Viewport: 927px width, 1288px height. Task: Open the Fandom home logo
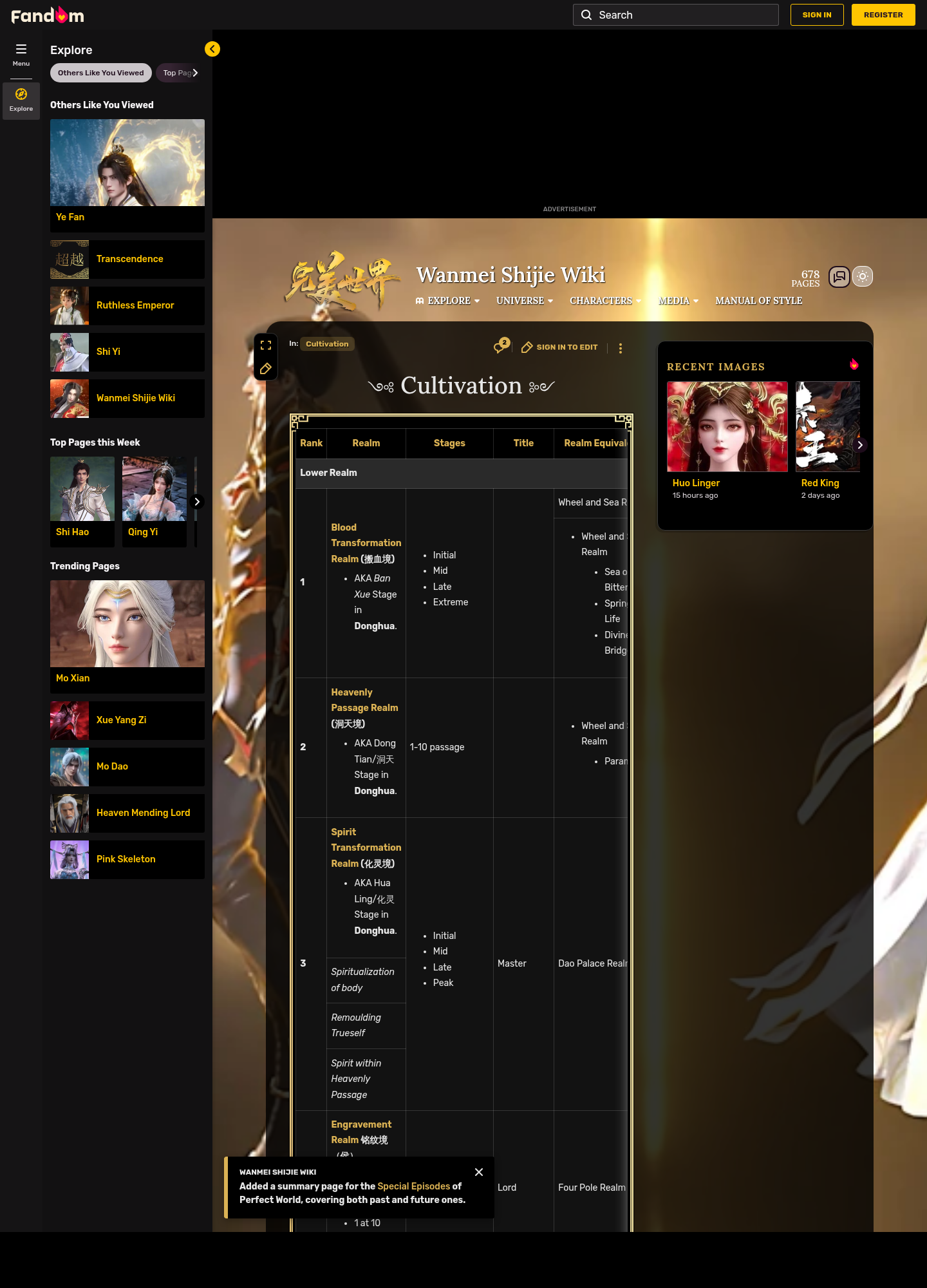tap(48, 15)
